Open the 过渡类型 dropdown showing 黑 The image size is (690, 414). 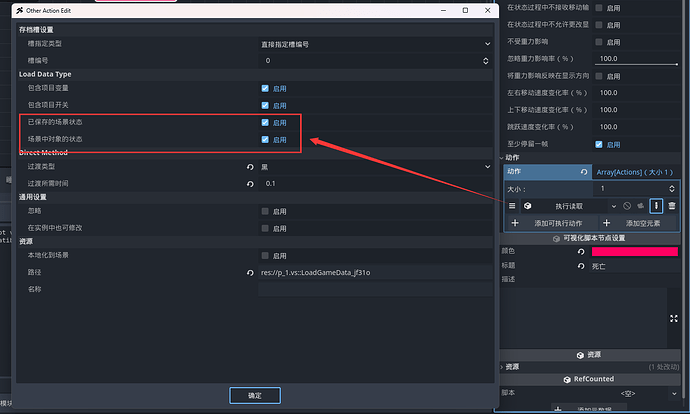coord(375,167)
